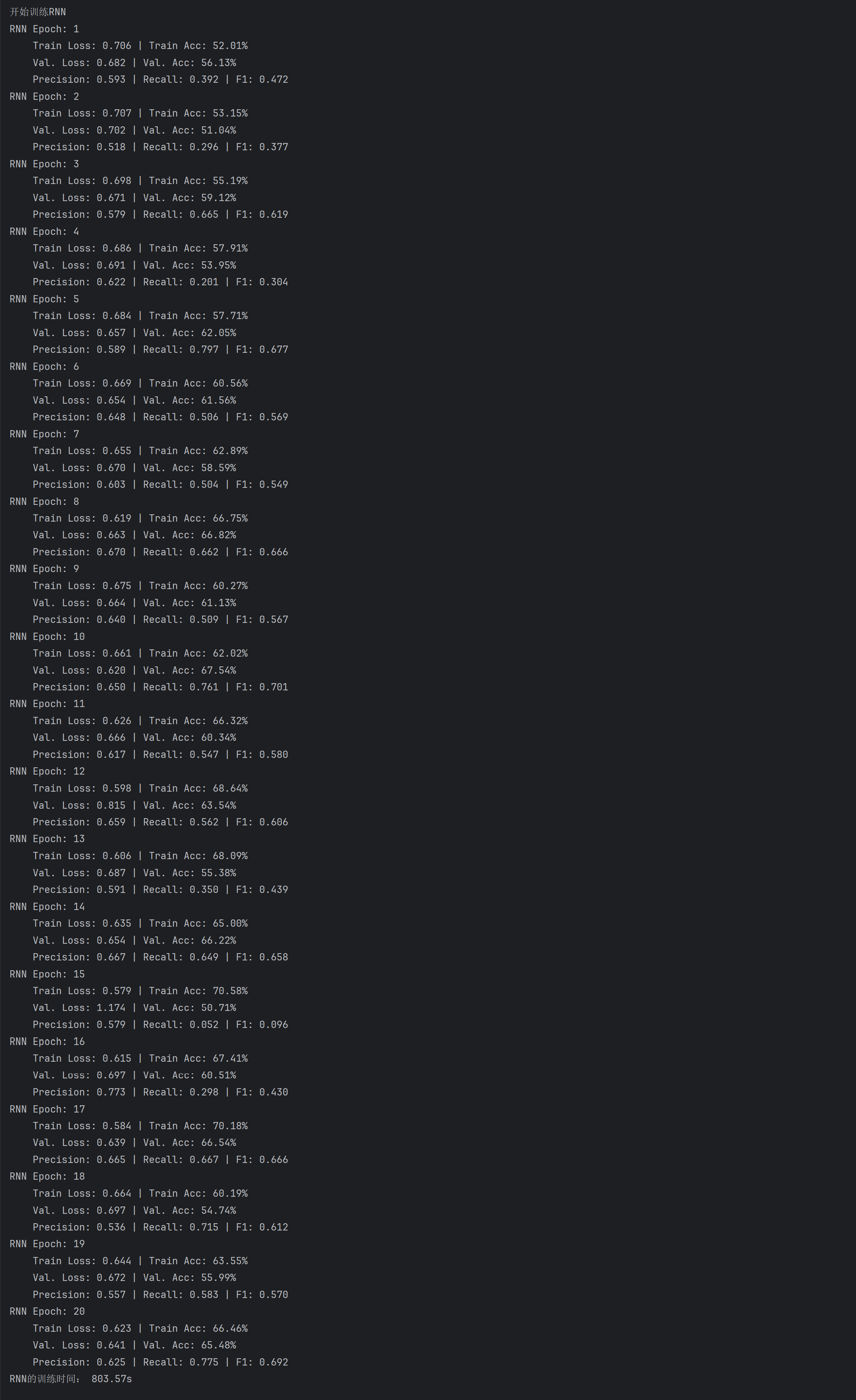
Task: Click Val. Loss value 1.174
Action: tap(111, 1007)
